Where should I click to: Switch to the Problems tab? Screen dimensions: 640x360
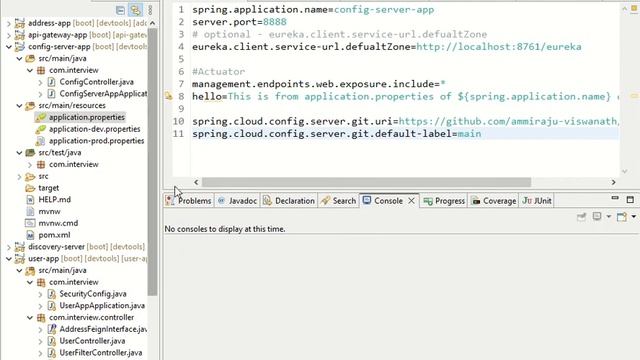[x=189, y=201]
